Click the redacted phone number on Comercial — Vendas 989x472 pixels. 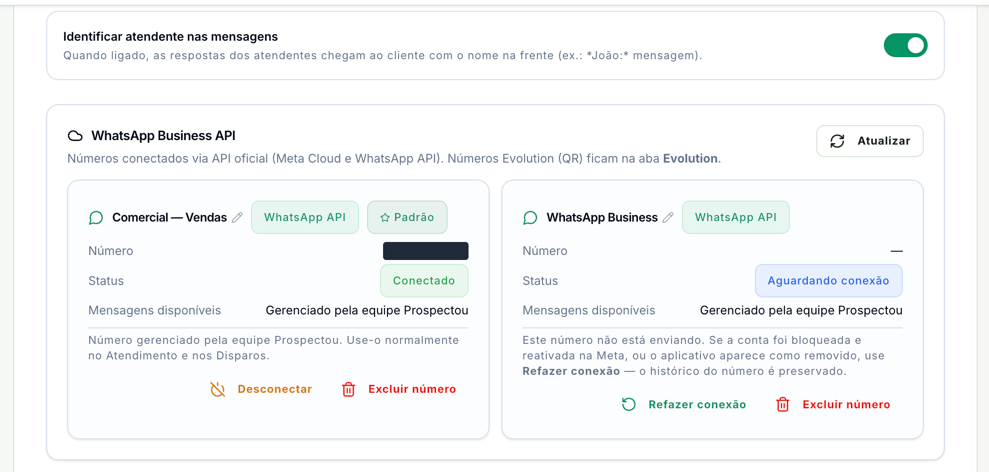[426, 251]
